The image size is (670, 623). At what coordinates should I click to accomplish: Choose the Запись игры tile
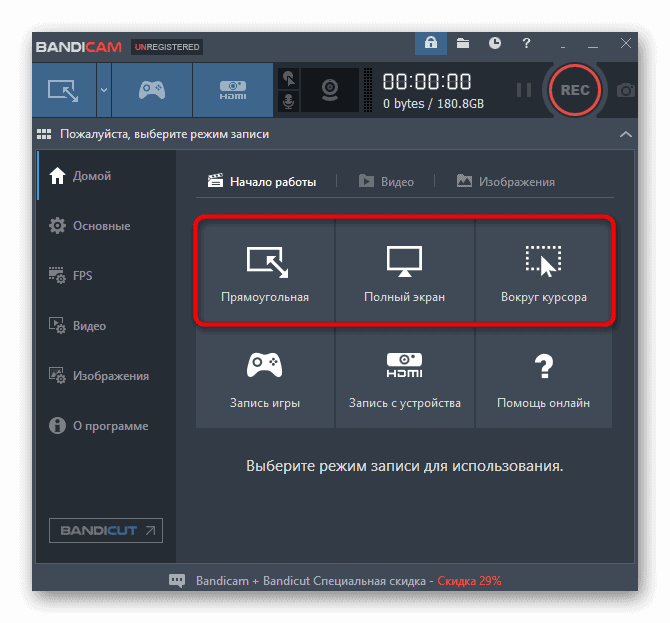pyautogui.click(x=265, y=378)
